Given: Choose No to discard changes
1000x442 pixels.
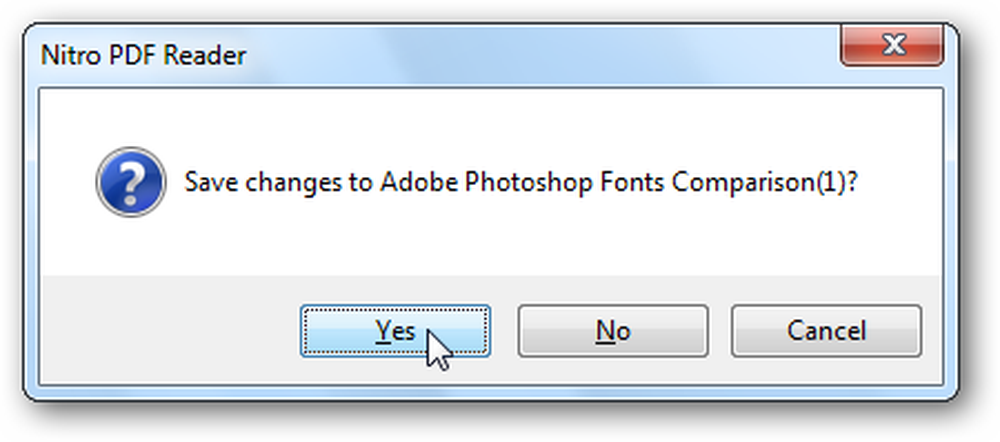Looking at the screenshot, I should pos(613,331).
